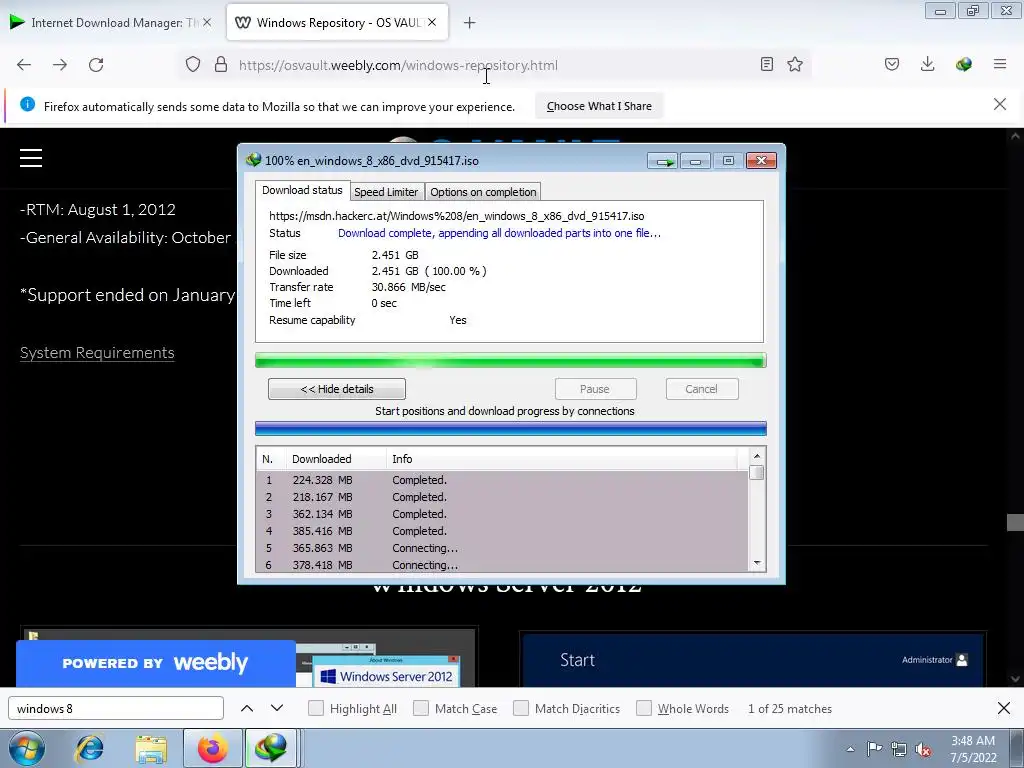1024x768 pixels.
Task: Switch to Internet Download Manager in taskbar
Action: 272,748
